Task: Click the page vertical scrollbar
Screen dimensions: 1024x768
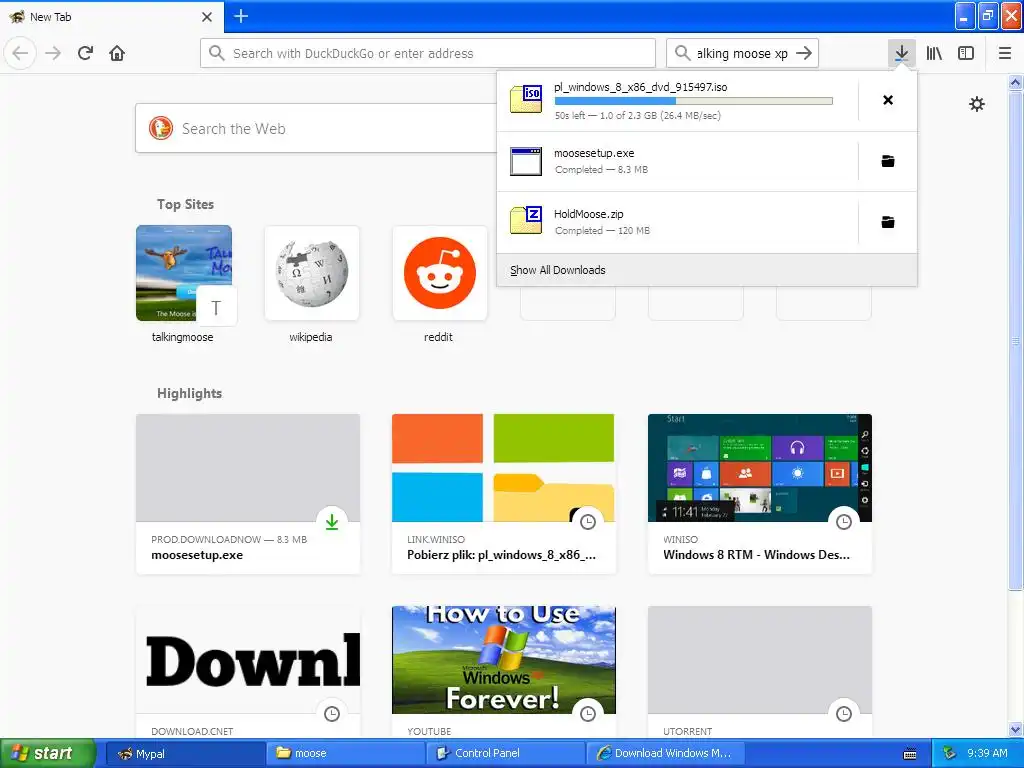Action: coord(1015,340)
